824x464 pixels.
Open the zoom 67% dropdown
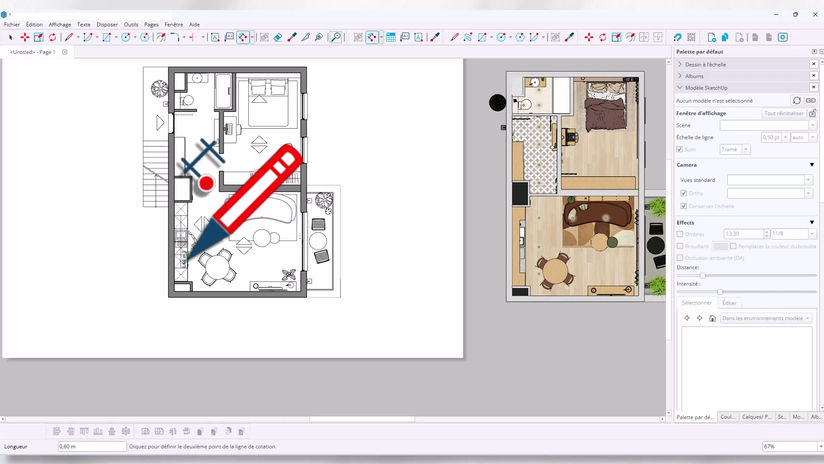820,446
